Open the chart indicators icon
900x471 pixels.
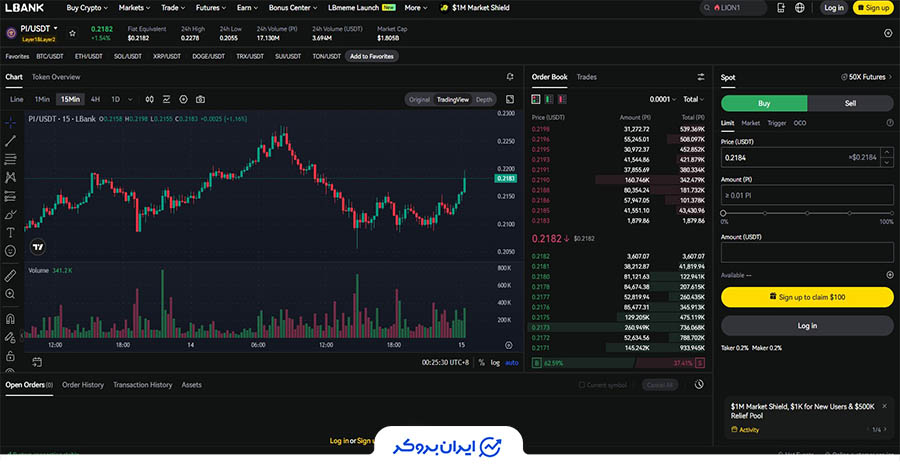pyautogui.click(x=166, y=99)
